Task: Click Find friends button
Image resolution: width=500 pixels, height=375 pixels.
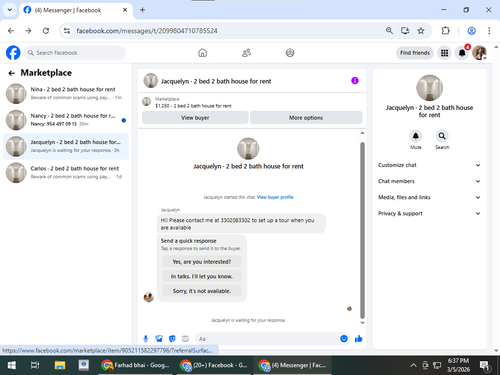Action: 415,53
